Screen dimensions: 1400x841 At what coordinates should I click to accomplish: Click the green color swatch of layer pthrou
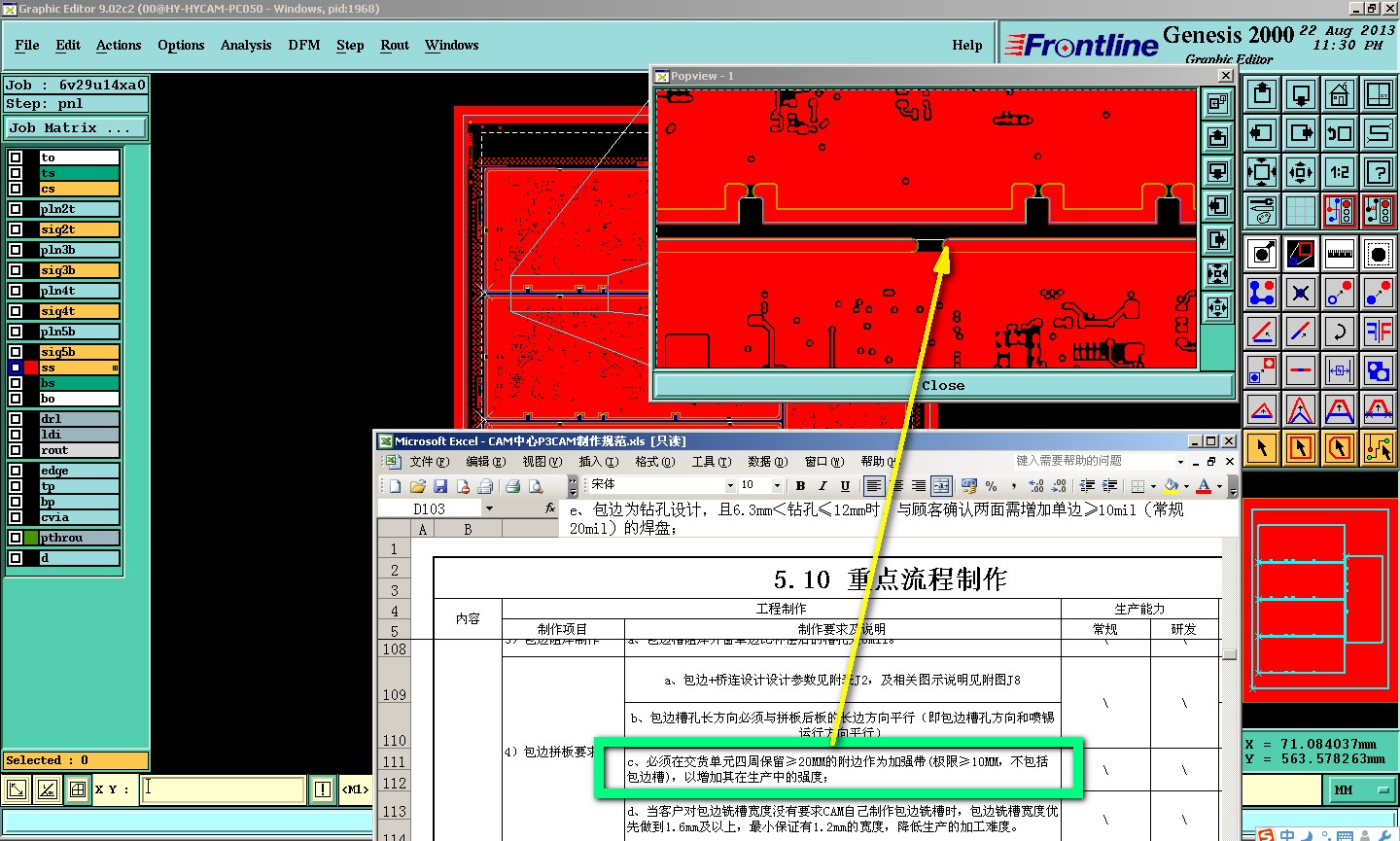tap(31, 538)
